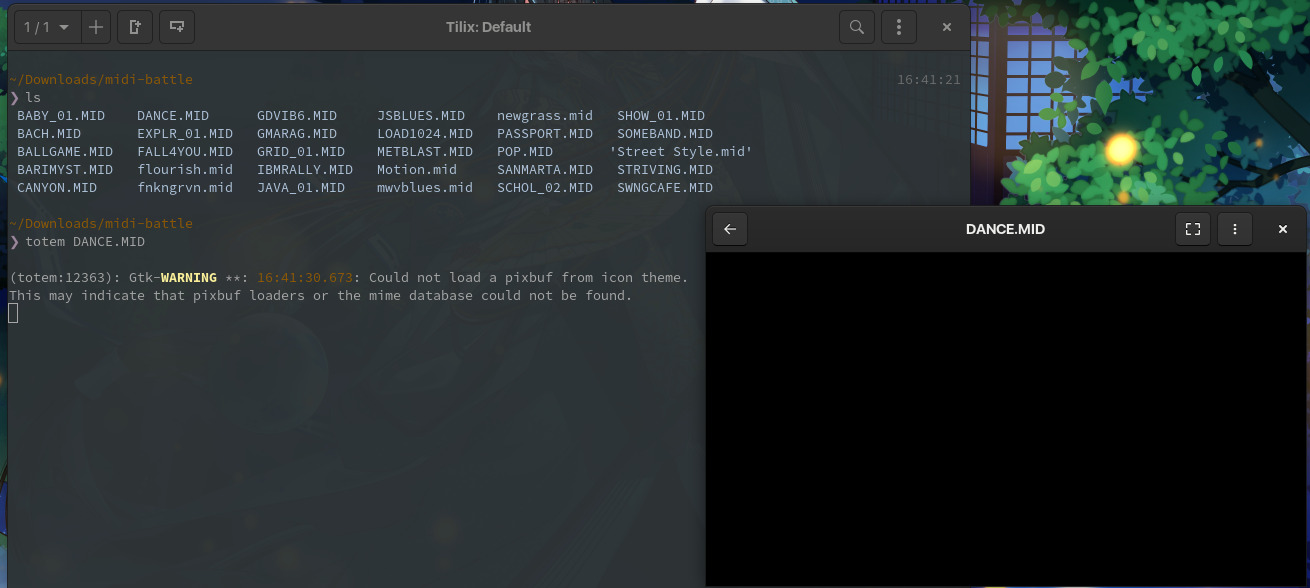Close the DANCE.MID player window

(x=1283, y=229)
